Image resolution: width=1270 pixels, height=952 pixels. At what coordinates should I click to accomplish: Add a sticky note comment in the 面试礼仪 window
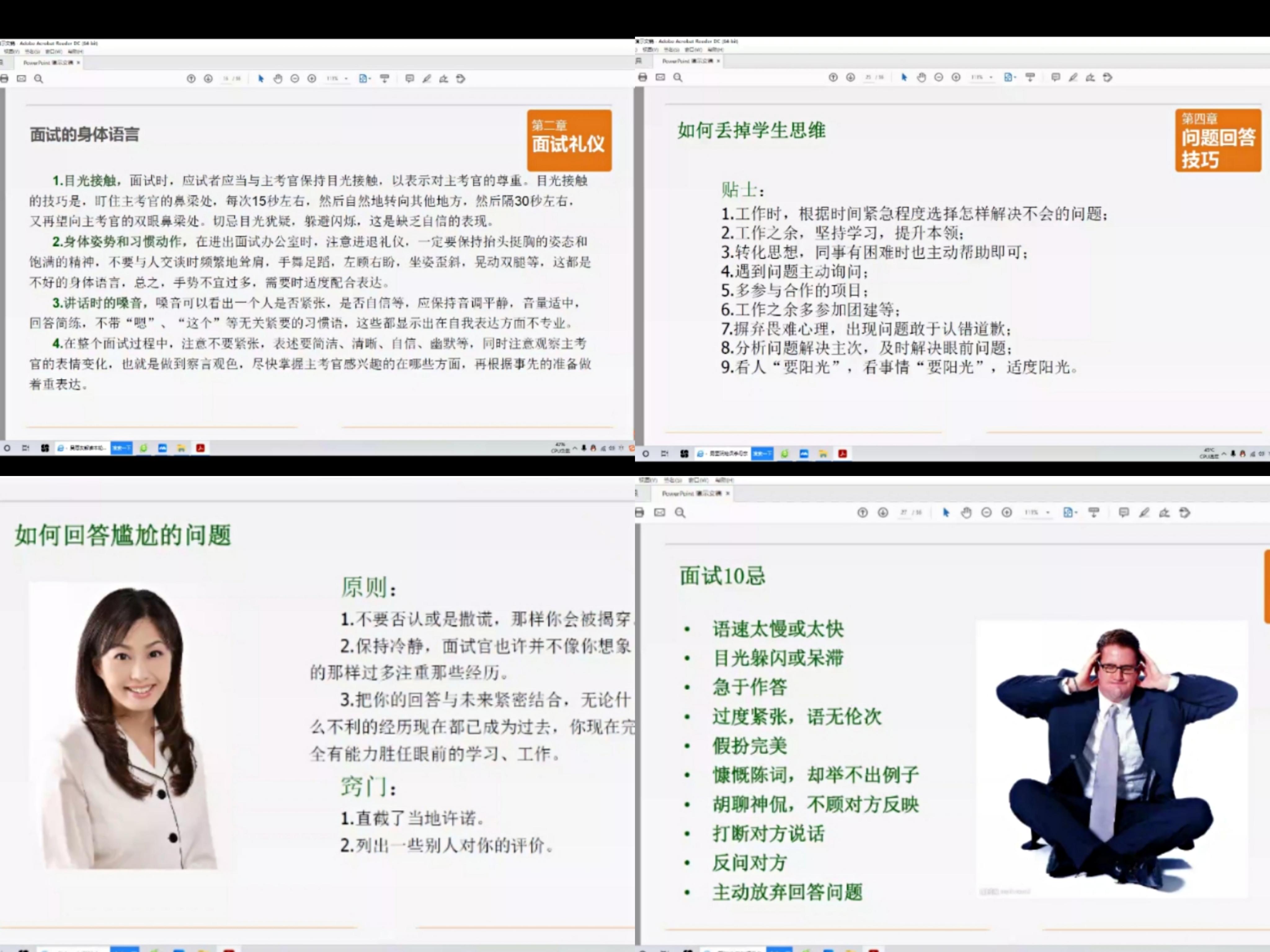[409, 79]
